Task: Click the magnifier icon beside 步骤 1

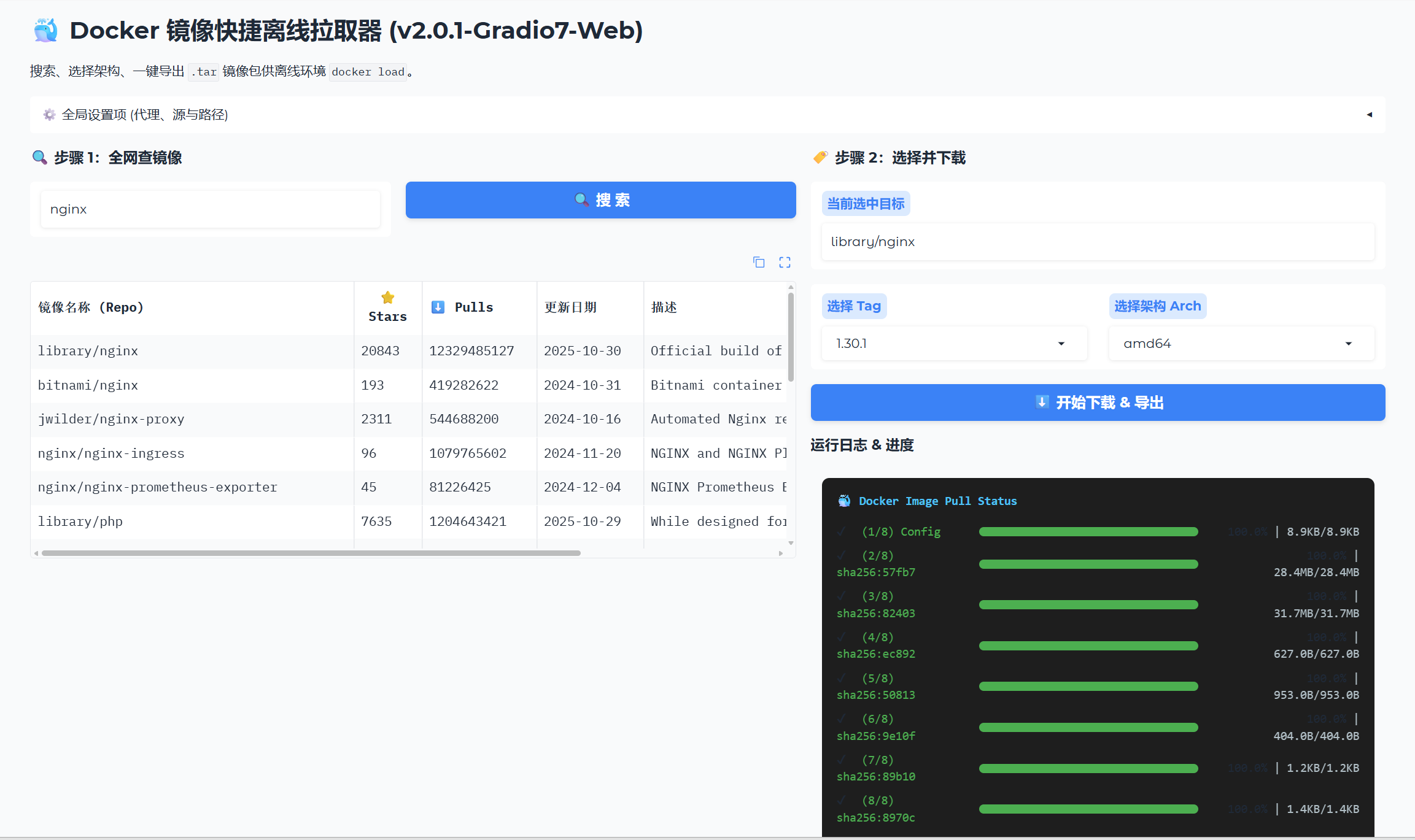Action: (x=40, y=158)
